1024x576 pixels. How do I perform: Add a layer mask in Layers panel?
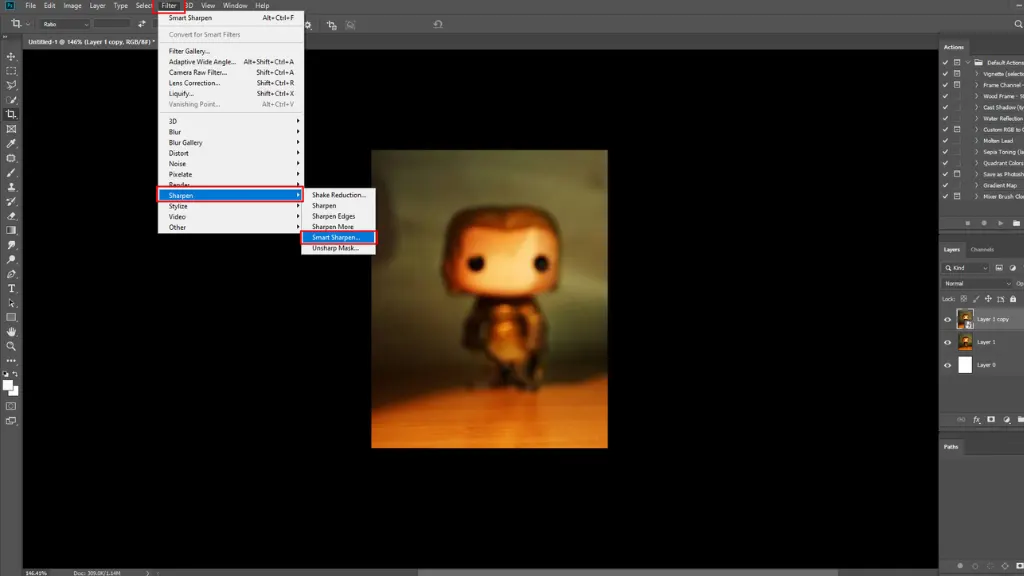coord(991,420)
